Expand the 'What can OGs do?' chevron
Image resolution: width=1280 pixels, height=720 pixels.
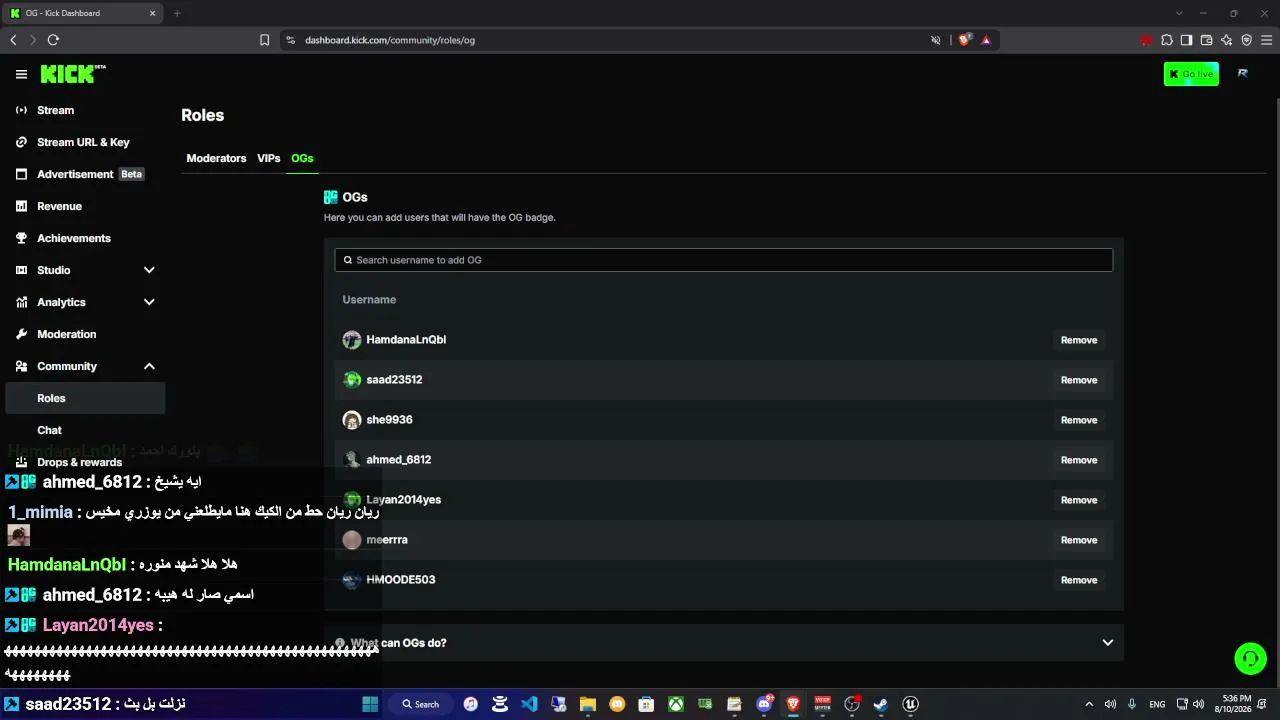pos(1107,643)
